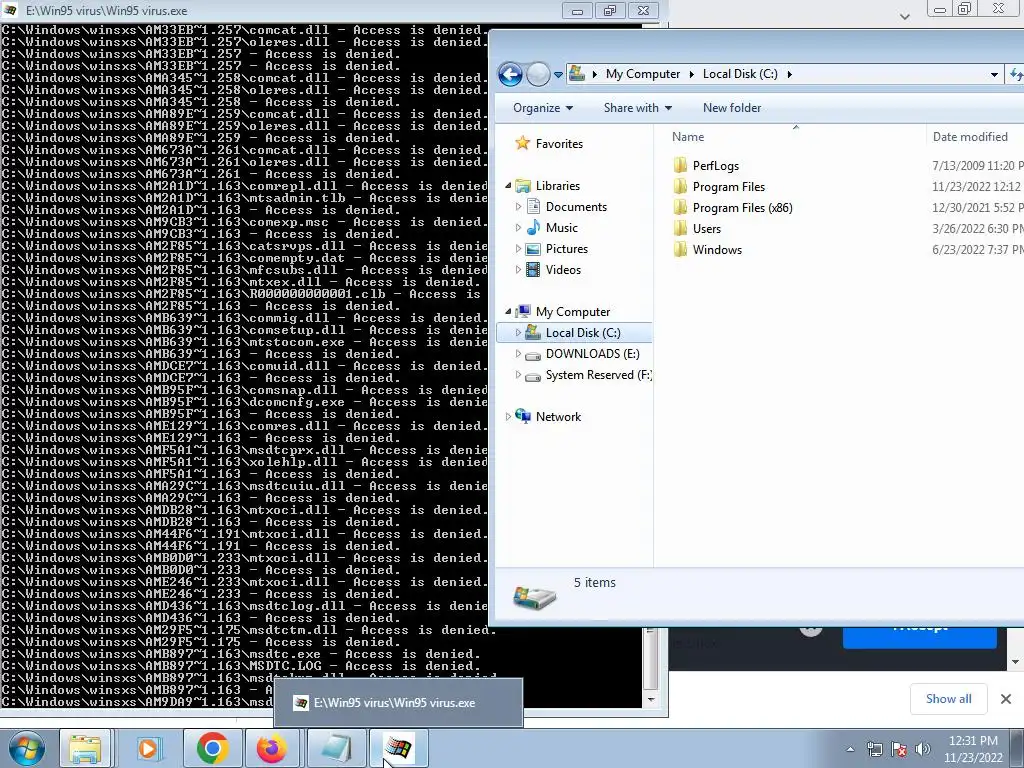Select the Windows folder
The height and width of the screenshot is (768, 1024).
click(x=717, y=249)
